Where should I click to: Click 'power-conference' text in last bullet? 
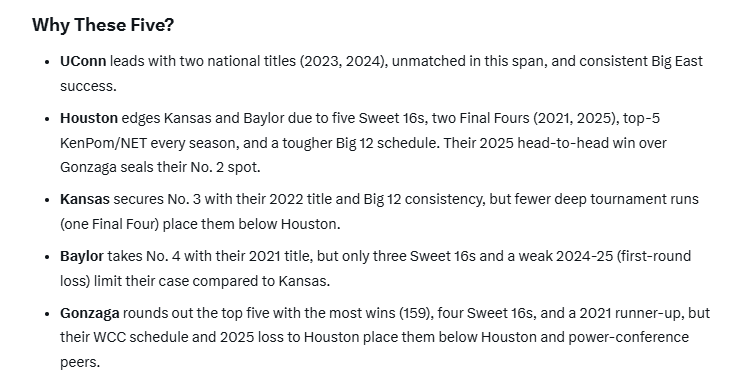coord(628,337)
